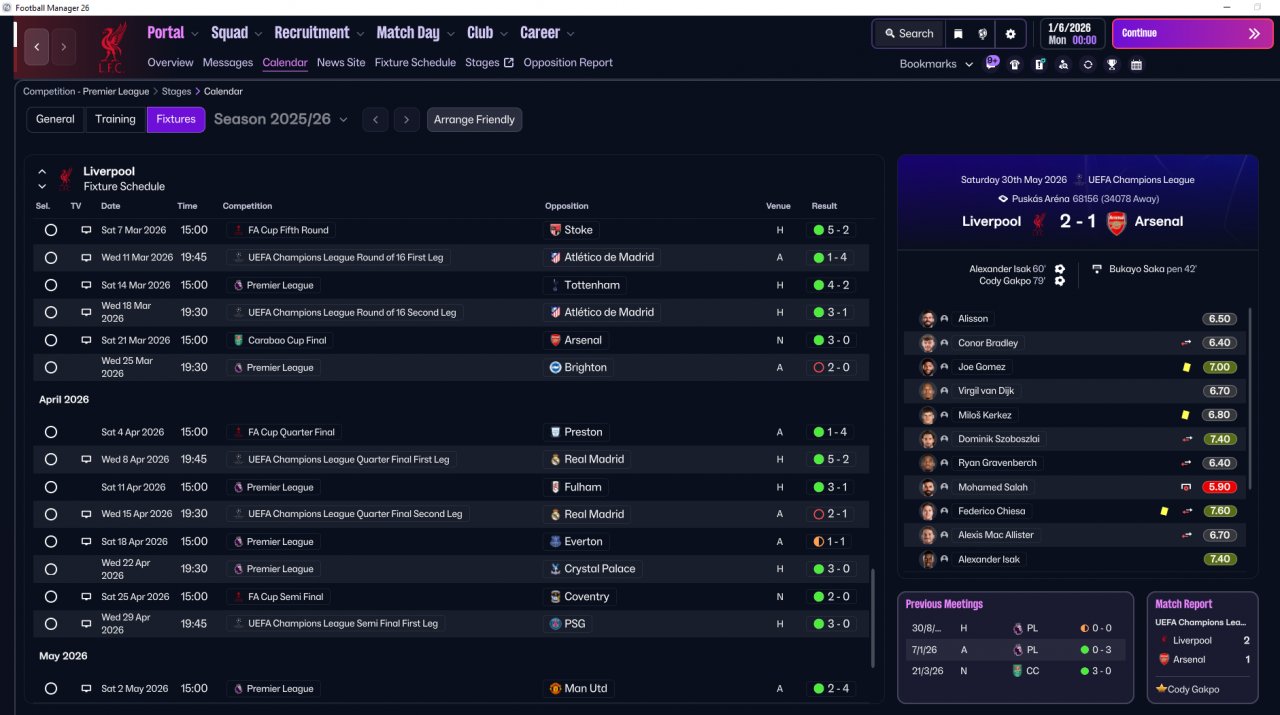Go to the previous season arrow
Image resolution: width=1280 pixels, height=715 pixels.
point(375,119)
